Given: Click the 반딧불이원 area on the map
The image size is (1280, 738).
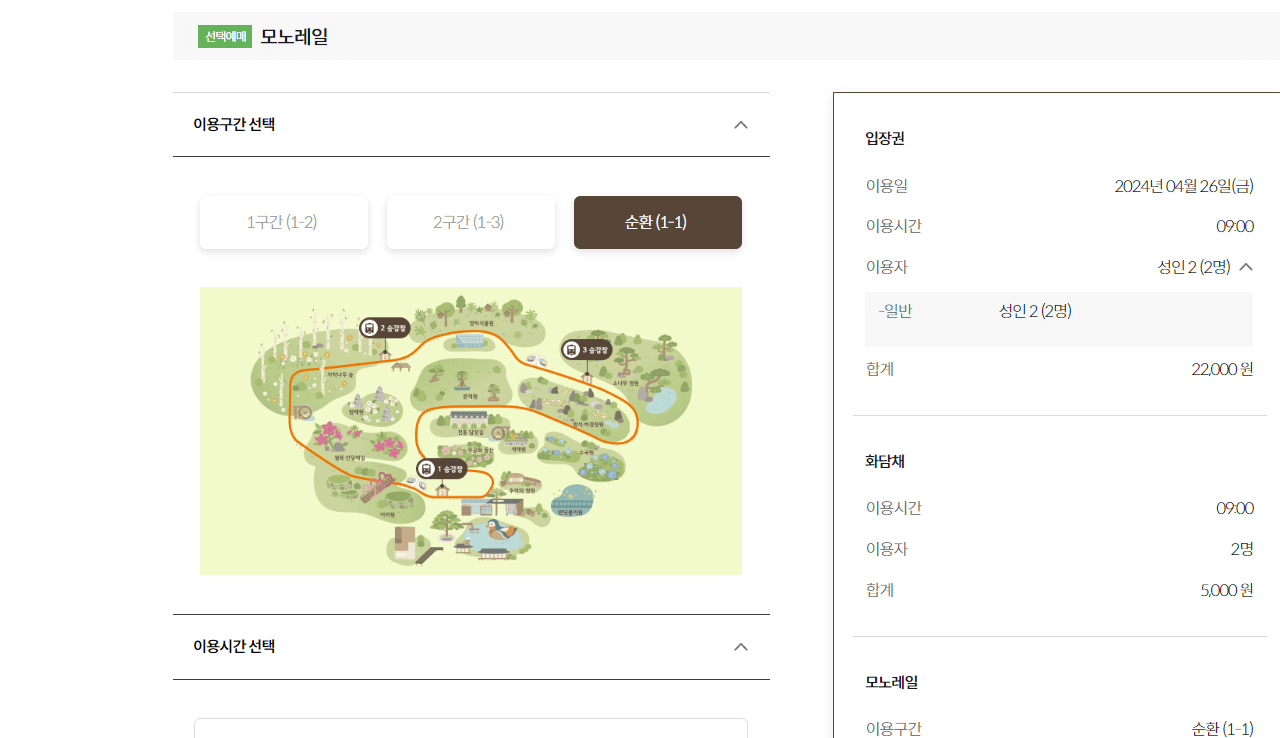Looking at the screenshot, I should 572,500.
